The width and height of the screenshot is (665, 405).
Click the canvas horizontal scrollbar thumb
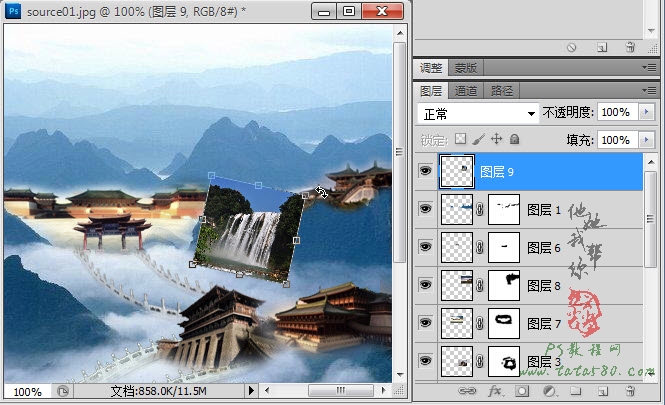coord(341,390)
